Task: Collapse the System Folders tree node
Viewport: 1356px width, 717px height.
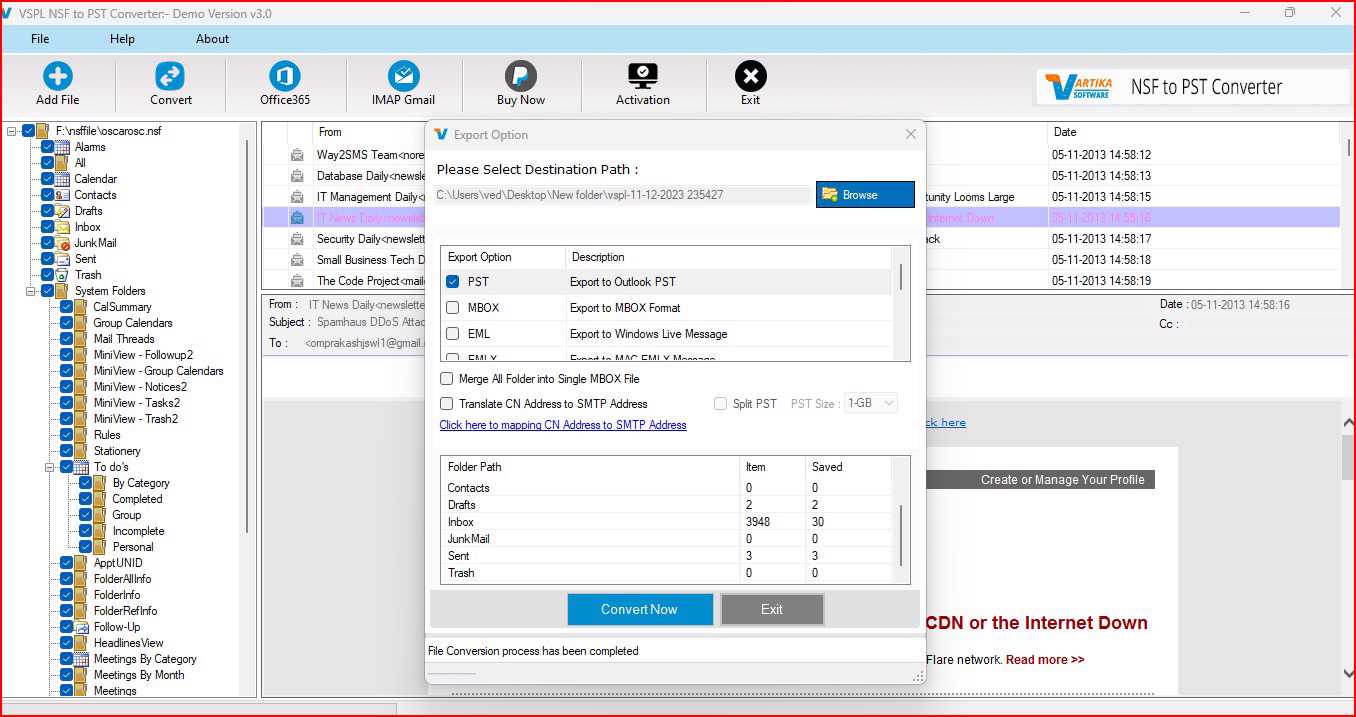Action: [x=32, y=291]
